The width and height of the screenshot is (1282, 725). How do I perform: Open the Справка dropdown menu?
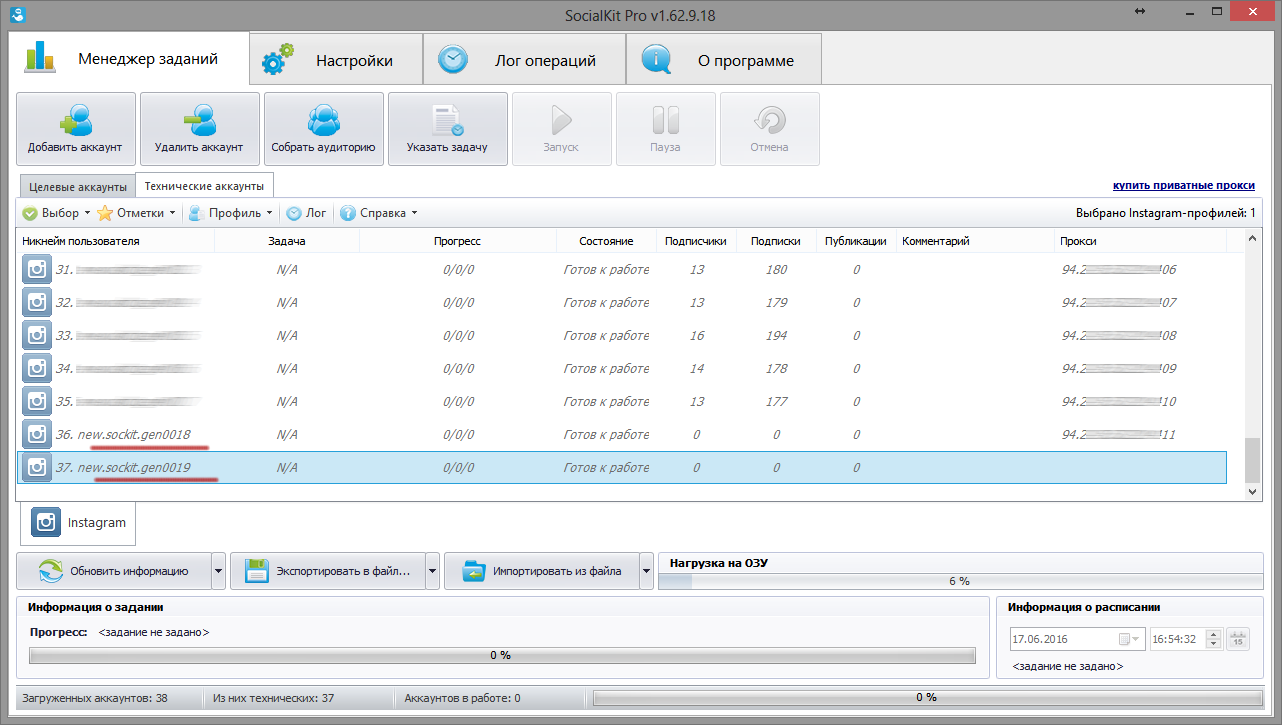pyautogui.click(x=378, y=213)
